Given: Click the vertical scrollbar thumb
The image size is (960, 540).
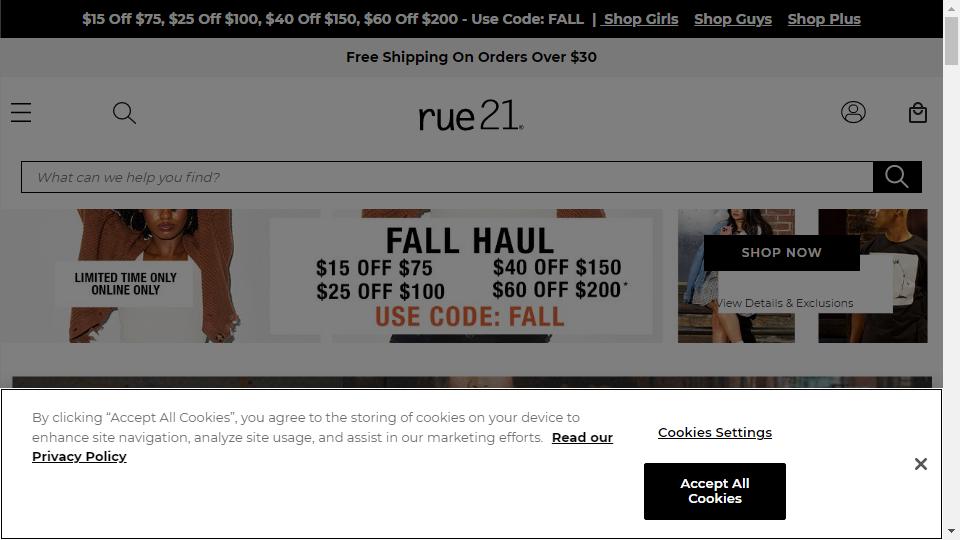Looking at the screenshot, I should pos(951,40).
